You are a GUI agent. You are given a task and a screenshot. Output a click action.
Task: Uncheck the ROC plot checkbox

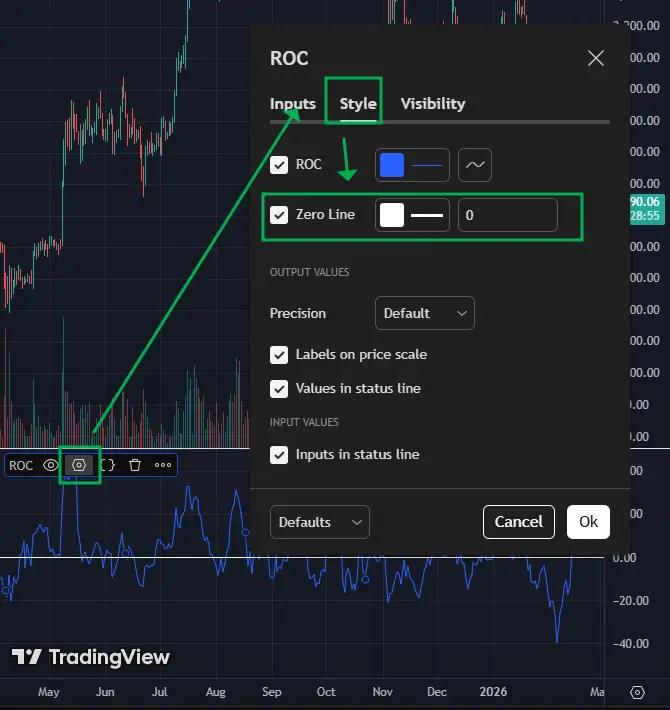click(279, 165)
